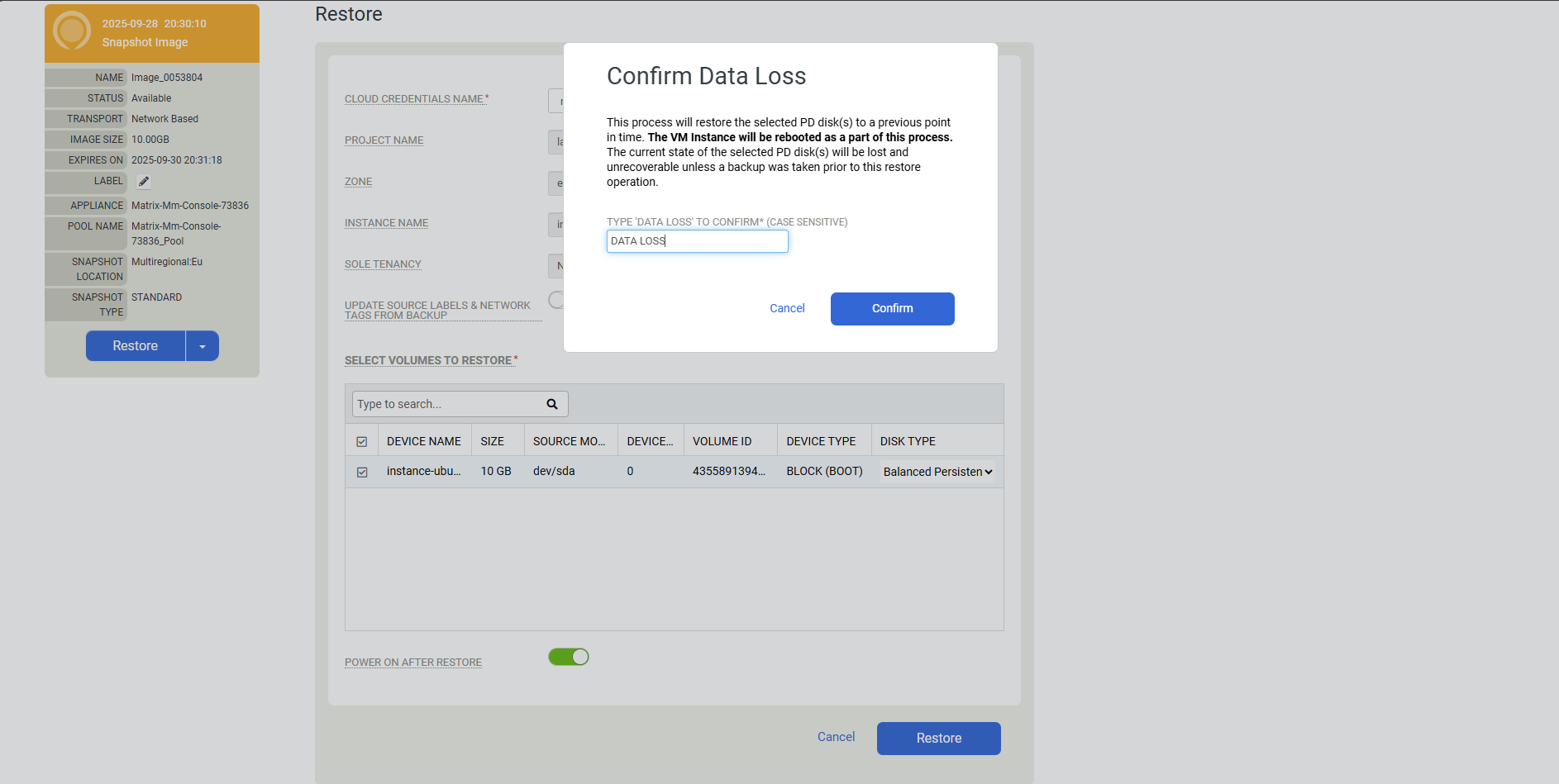This screenshot has height=784, width=1559.
Task: Click the Restore button at form bottom
Action: pos(938,739)
